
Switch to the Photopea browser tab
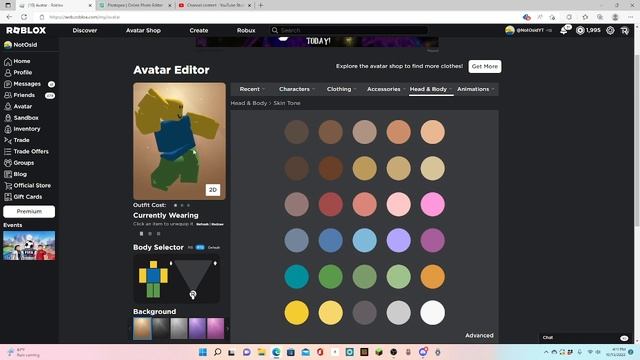tap(134, 5)
